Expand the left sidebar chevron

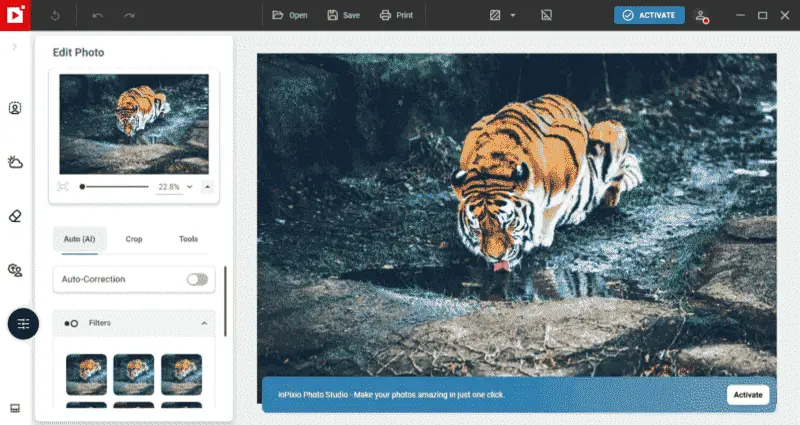(15, 46)
